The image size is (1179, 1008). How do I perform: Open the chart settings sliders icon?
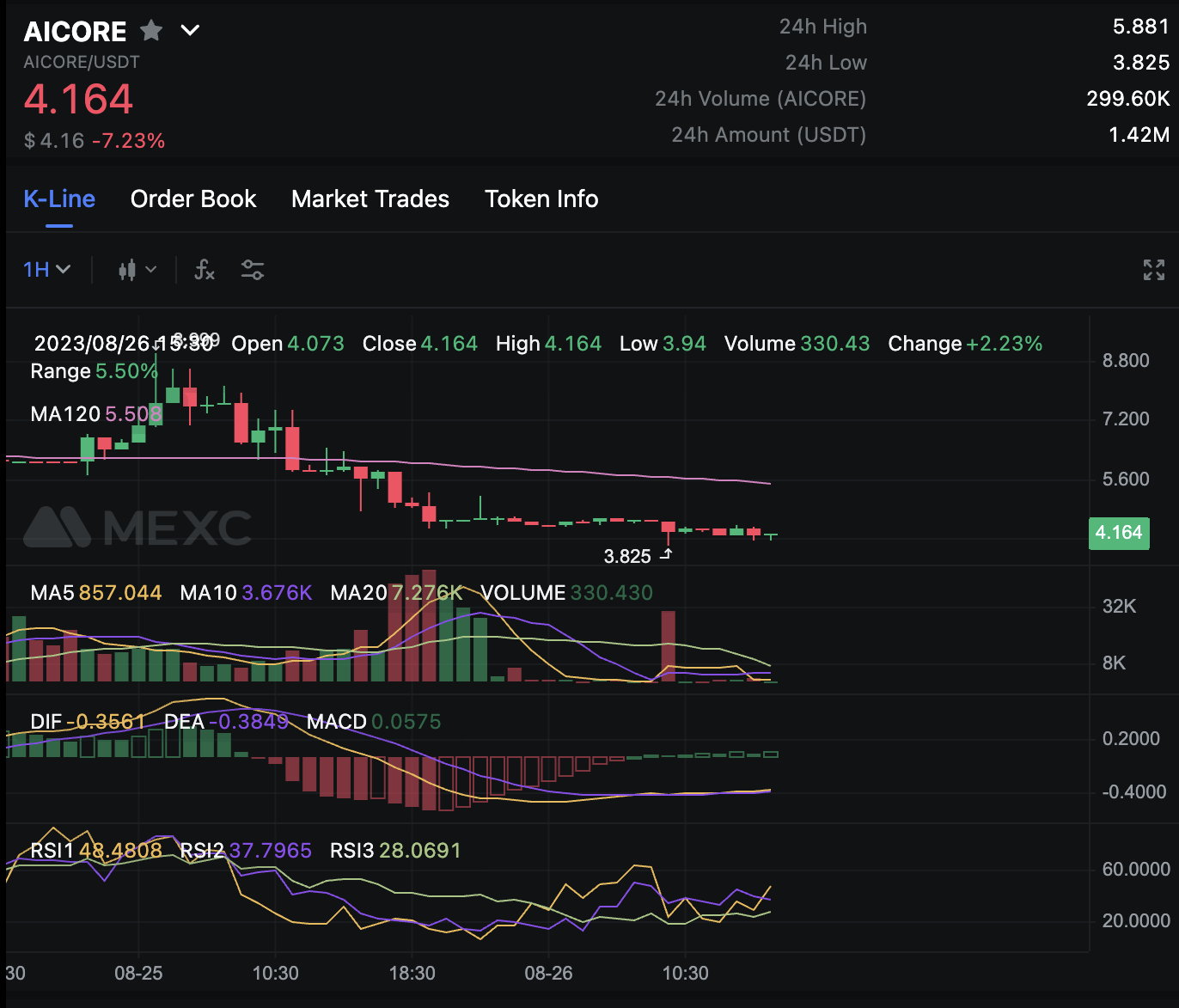(253, 270)
